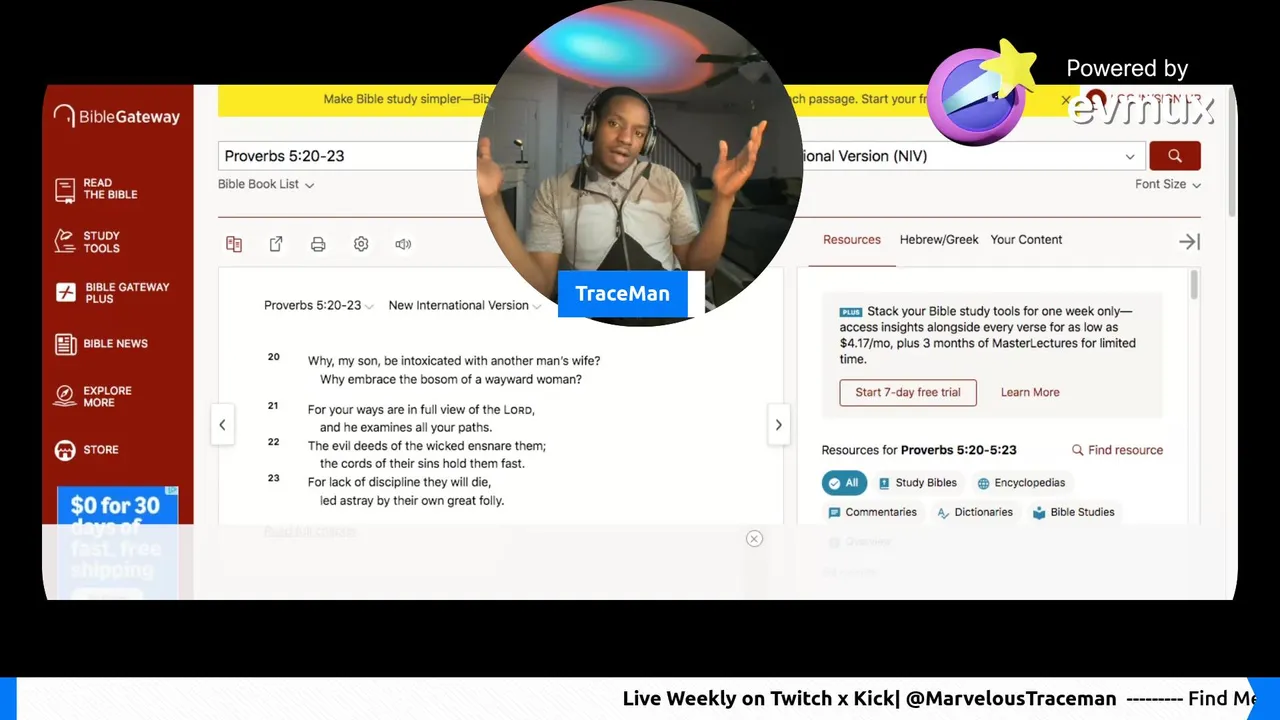The image size is (1280, 720).
Task: Go to the next passage arrow
Action: coord(778,425)
